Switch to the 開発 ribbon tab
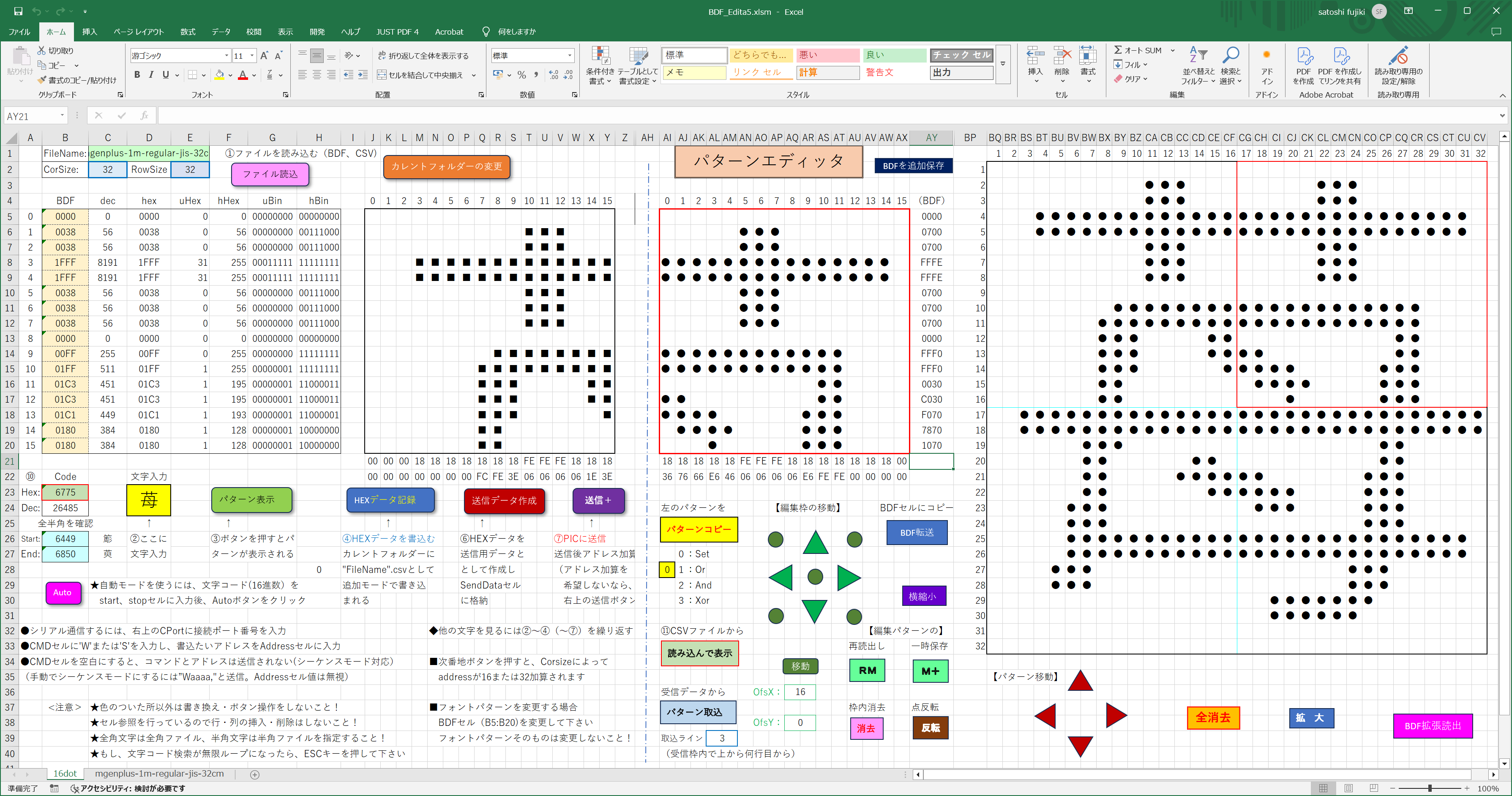Screen dimensions: 1512x796 317,32
